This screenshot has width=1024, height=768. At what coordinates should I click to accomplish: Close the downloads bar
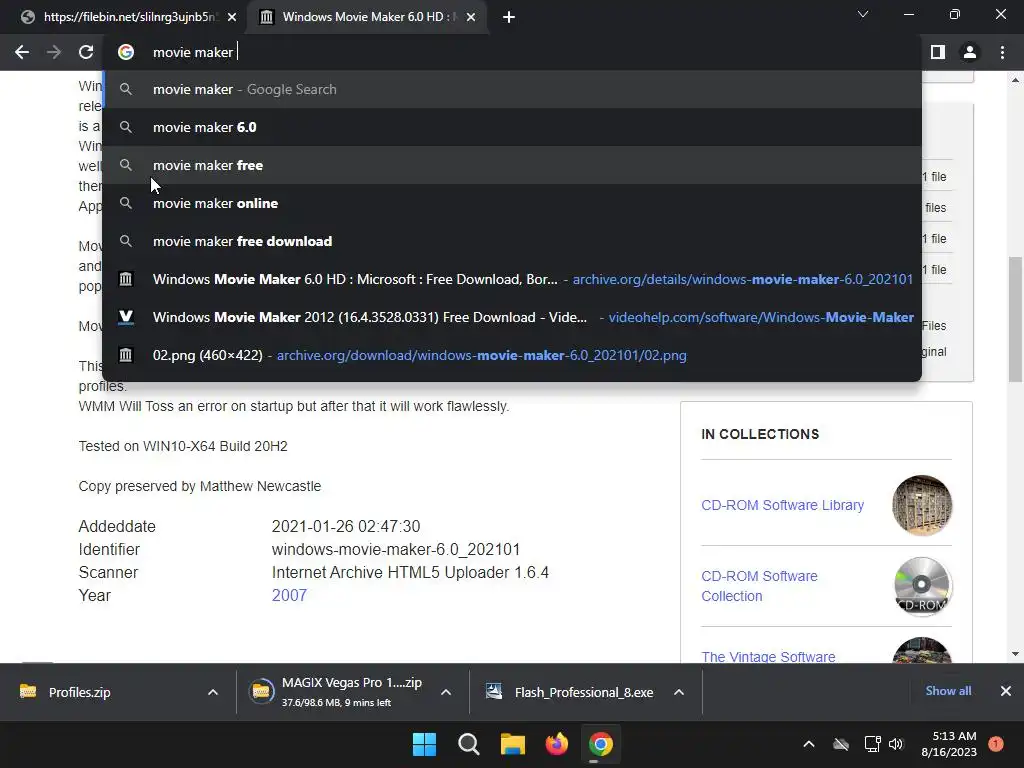point(1006,691)
